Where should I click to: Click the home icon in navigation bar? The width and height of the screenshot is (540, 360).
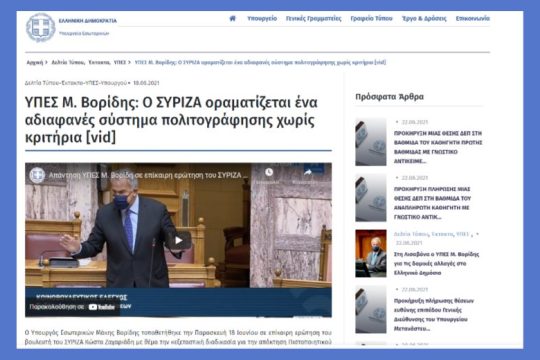coord(232,19)
